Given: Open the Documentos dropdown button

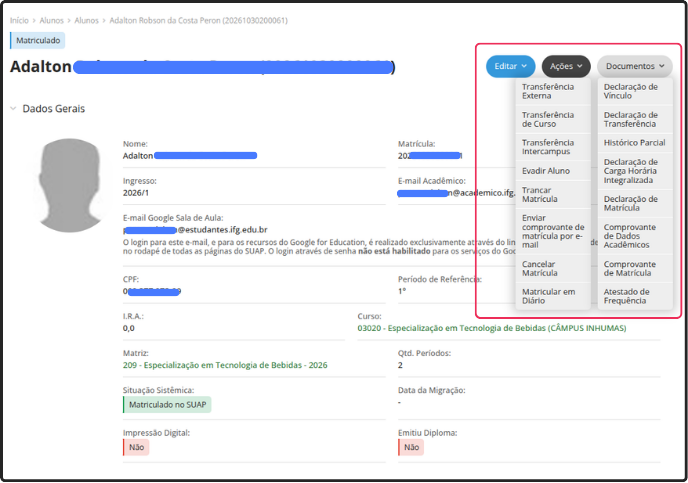Looking at the screenshot, I should (x=635, y=66).
